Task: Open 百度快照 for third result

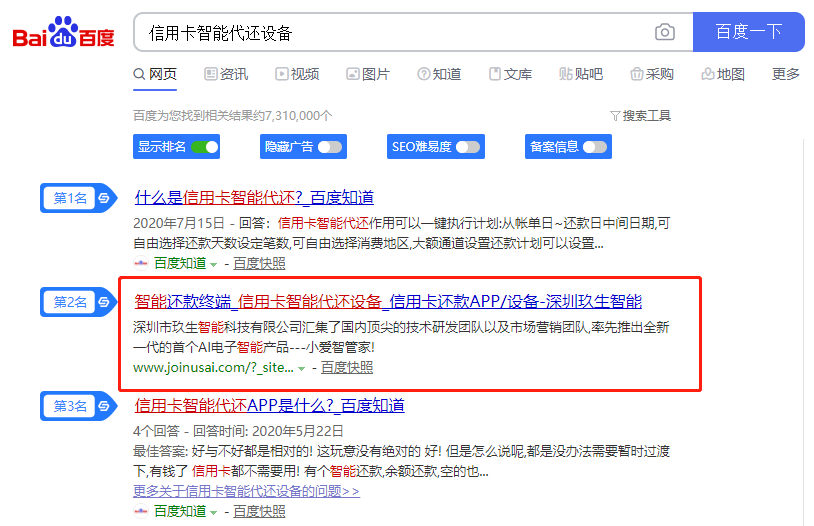Action: pos(259,511)
